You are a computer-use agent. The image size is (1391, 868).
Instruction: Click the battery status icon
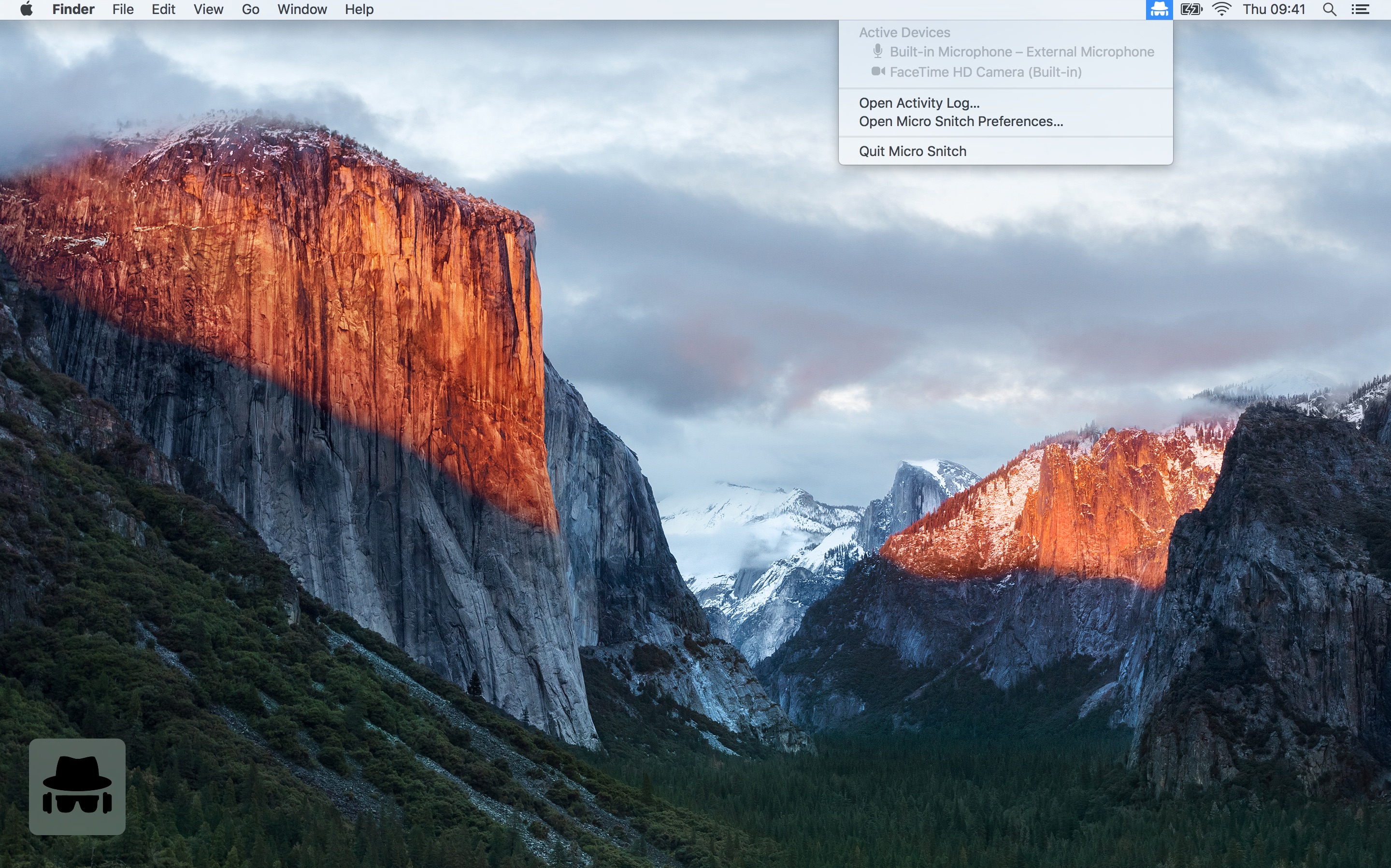(1190, 9)
